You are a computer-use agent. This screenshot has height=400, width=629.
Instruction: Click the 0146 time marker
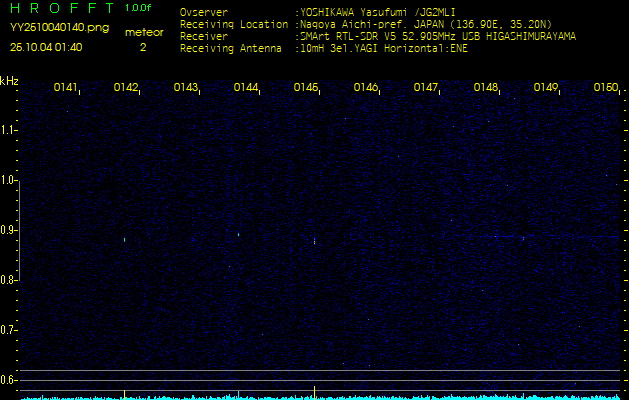[x=365, y=87]
